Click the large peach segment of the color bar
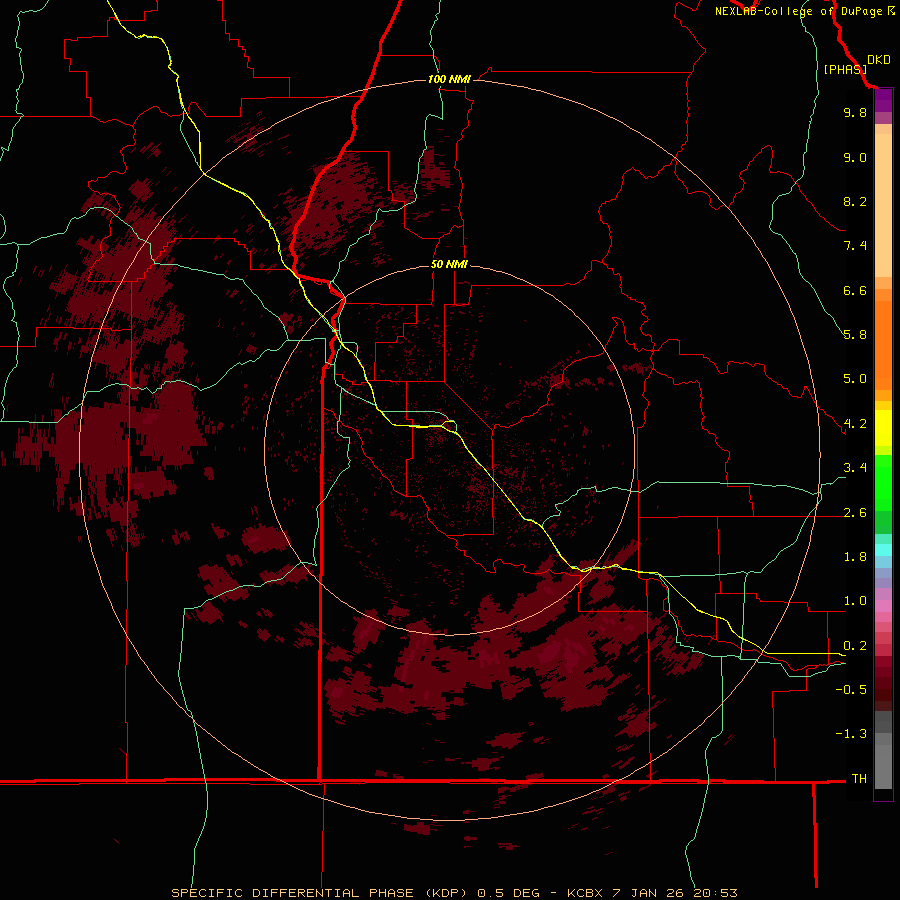Screen dimensions: 900x900 point(883,205)
